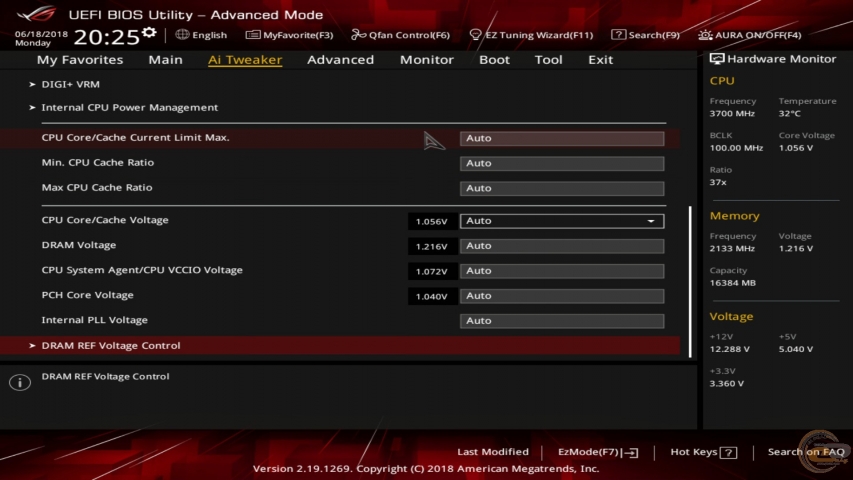Click the 2133 MHz memory frequency value
Screen dimensions: 853x480
coord(732,249)
